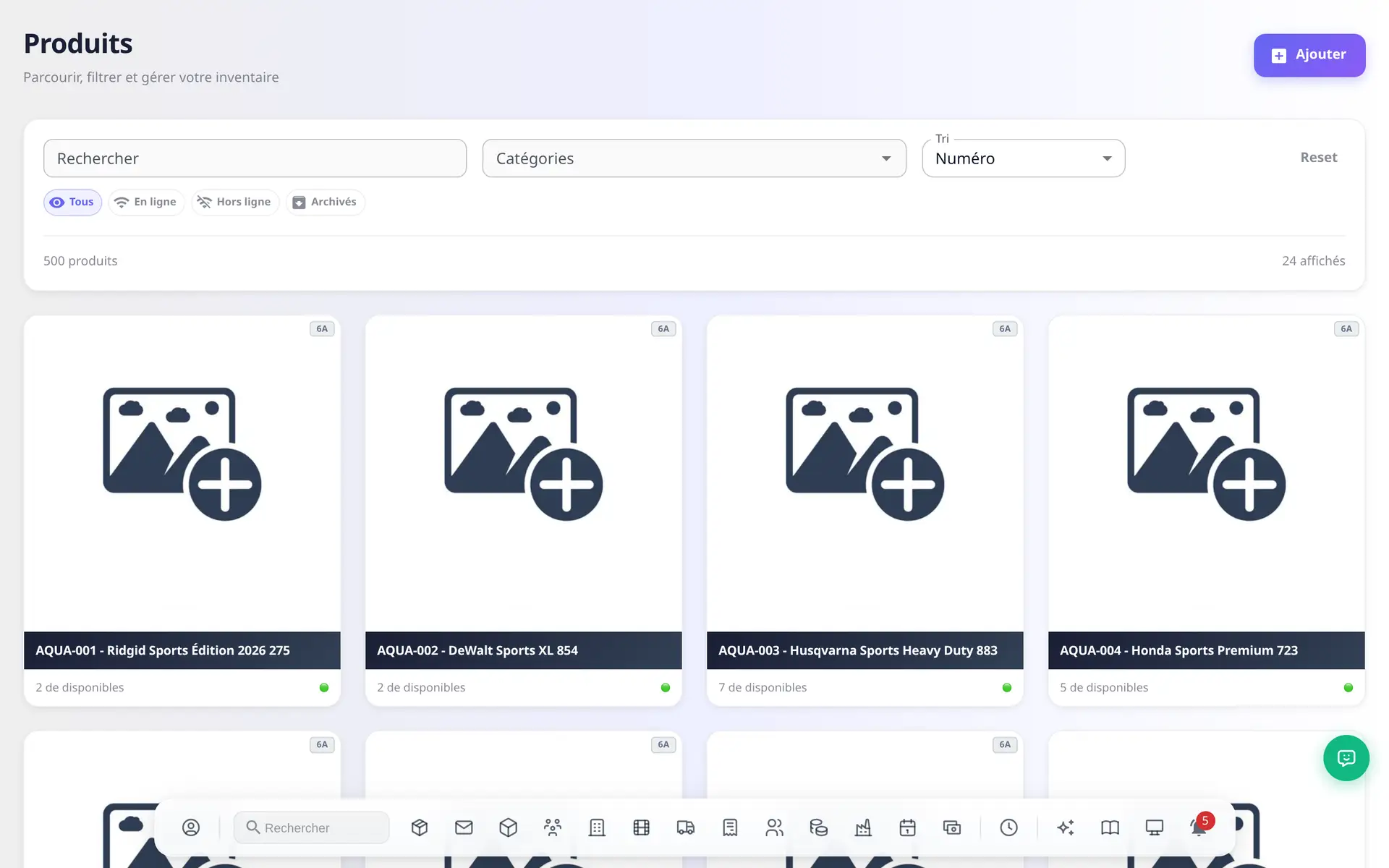Click the green status dot on AQUA-004

[1348, 688]
